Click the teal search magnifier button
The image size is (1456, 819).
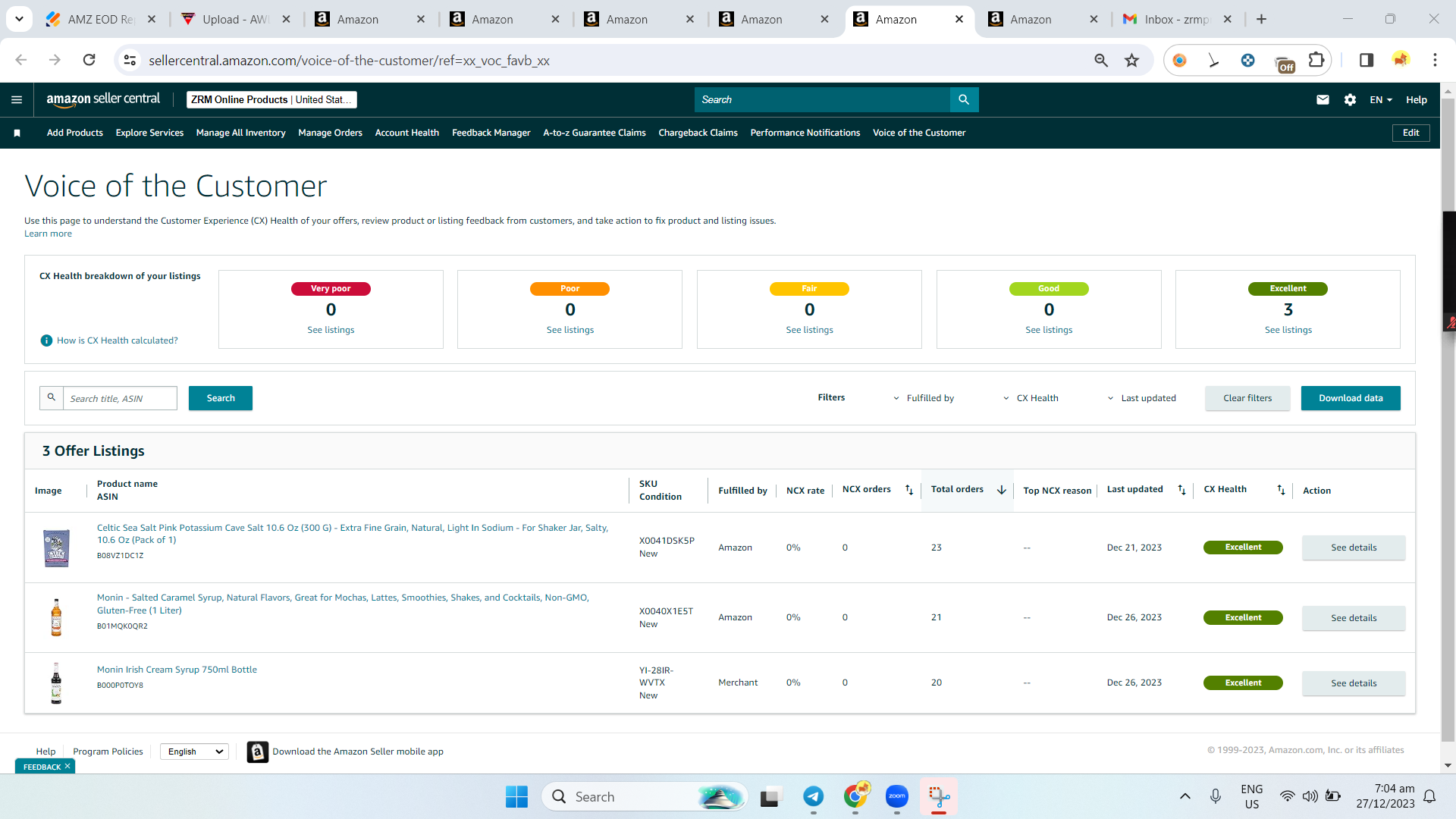964,99
